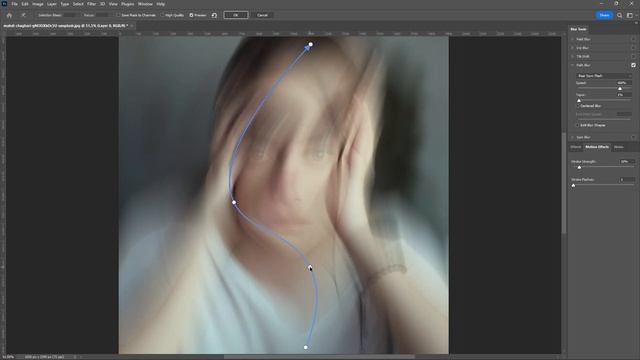Open the Focus value control

103,15
